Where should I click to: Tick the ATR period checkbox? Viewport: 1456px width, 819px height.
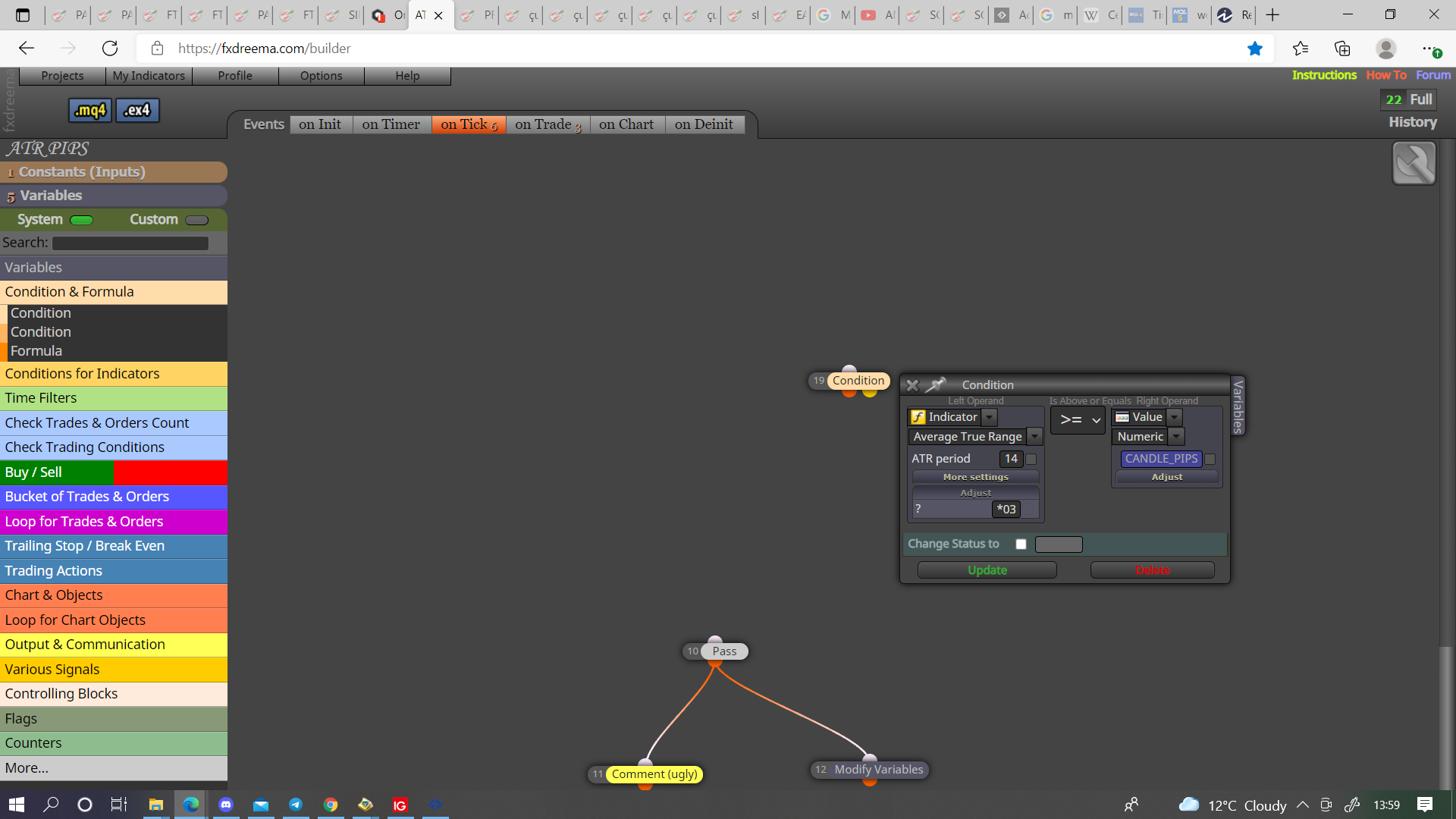click(x=1031, y=459)
